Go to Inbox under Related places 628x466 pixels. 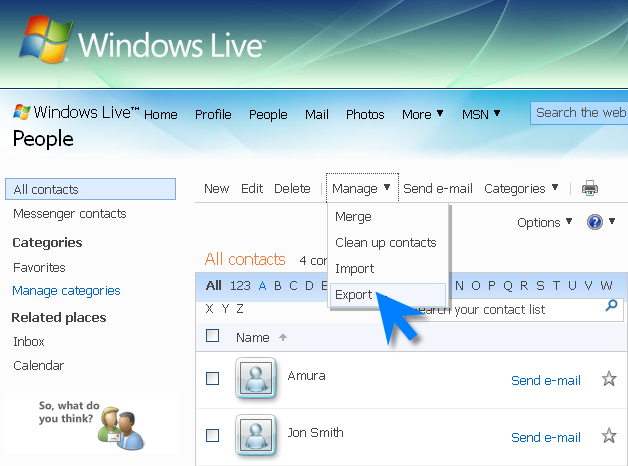pyautogui.click(x=28, y=341)
